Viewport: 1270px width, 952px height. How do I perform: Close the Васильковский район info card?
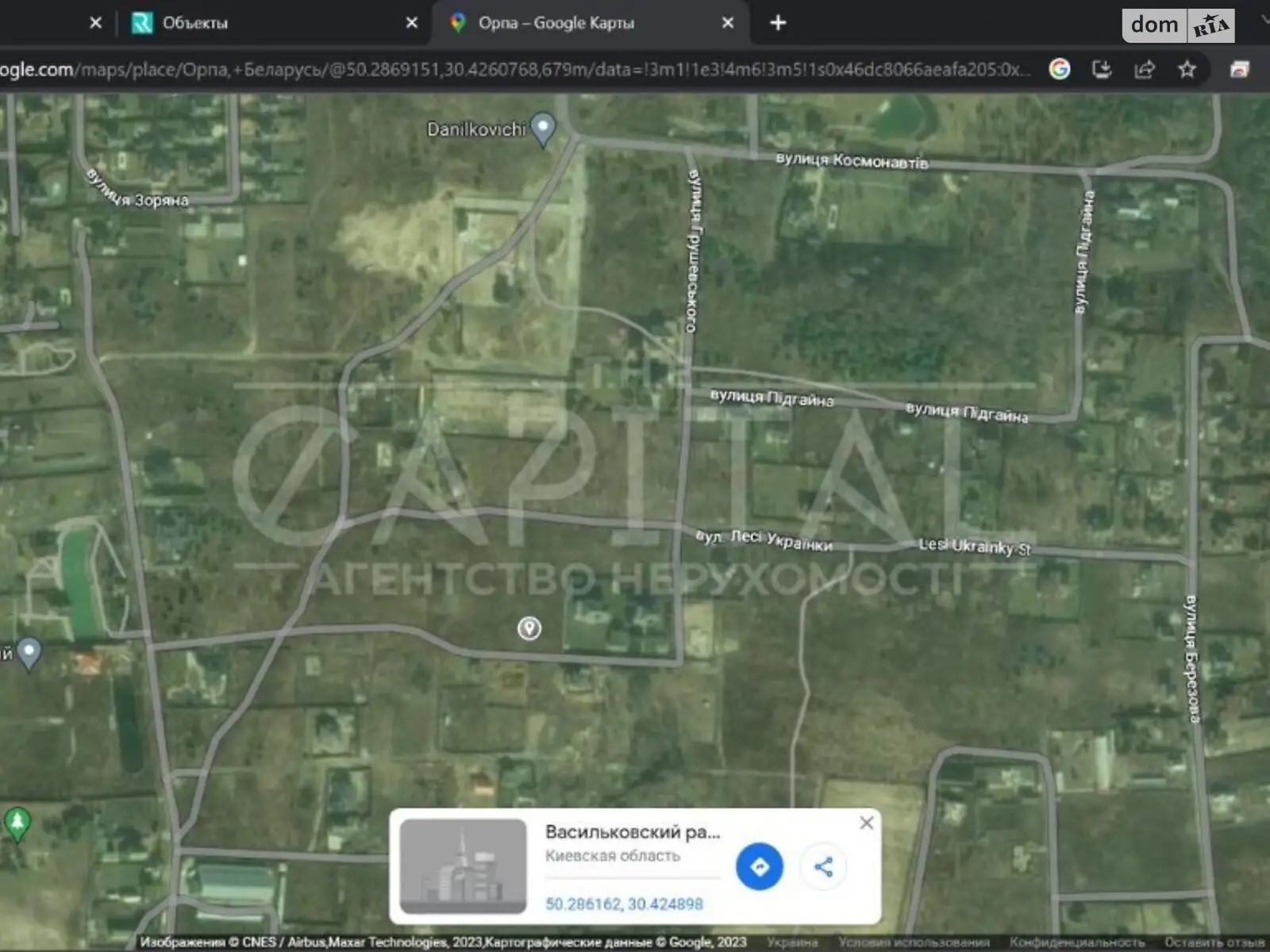click(x=867, y=823)
